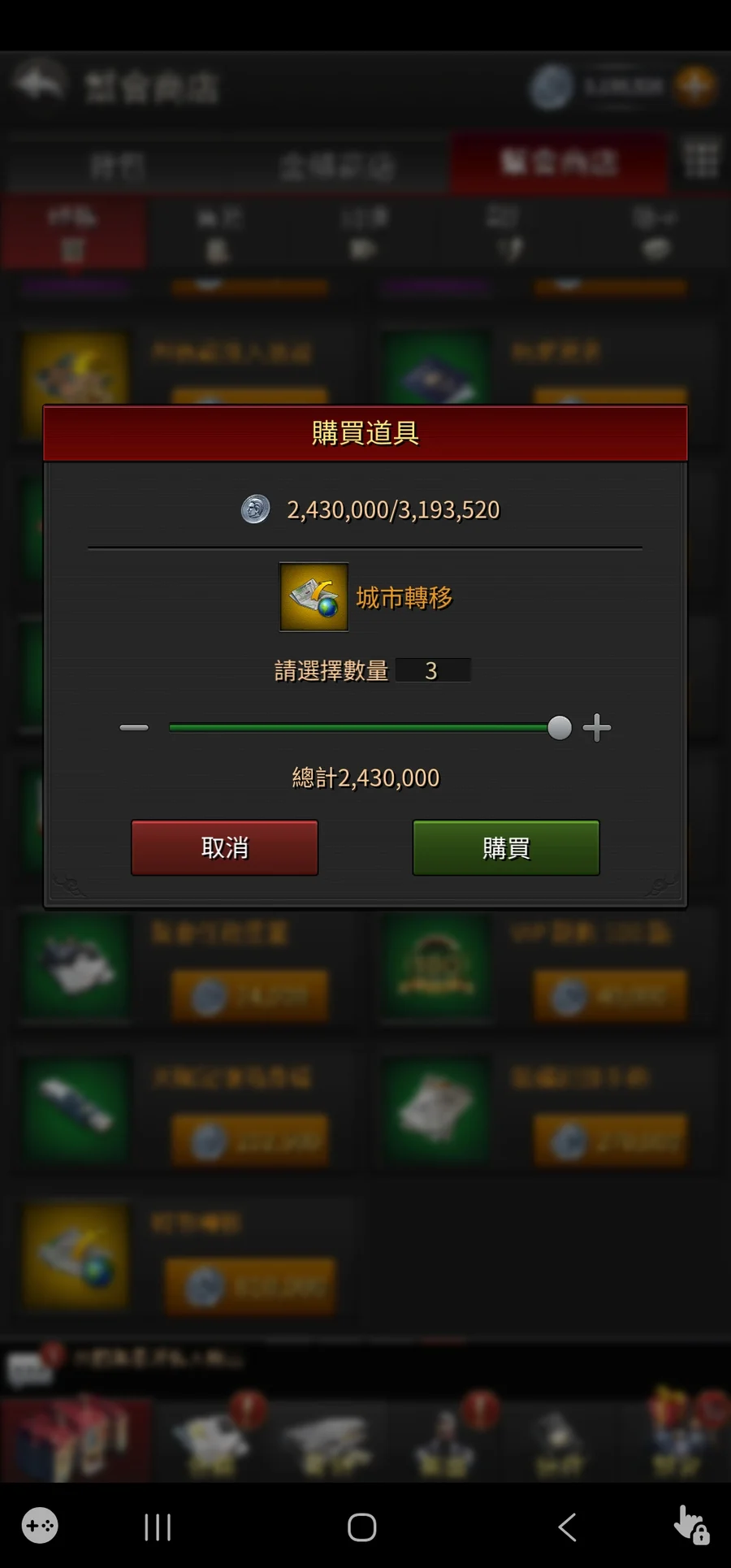Viewport: 731px width, 1568px height.
Task: Tap Android home button
Action: coord(362,1527)
